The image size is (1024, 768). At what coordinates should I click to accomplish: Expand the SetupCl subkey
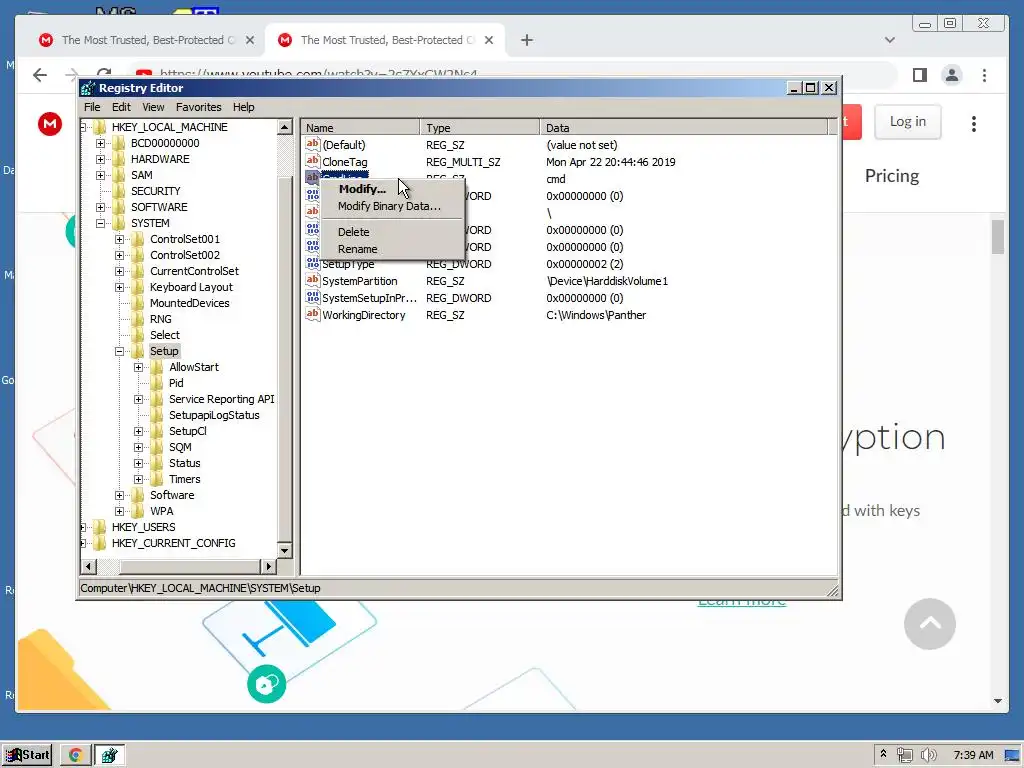(138, 431)
